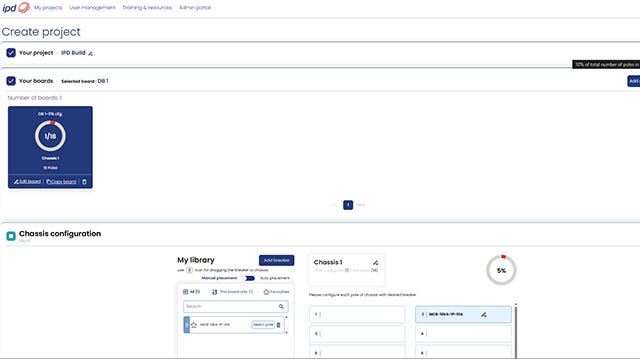The image size is (640, 360).
Task: Edit the IPD Build project name
Action: (x=90, y=53)
